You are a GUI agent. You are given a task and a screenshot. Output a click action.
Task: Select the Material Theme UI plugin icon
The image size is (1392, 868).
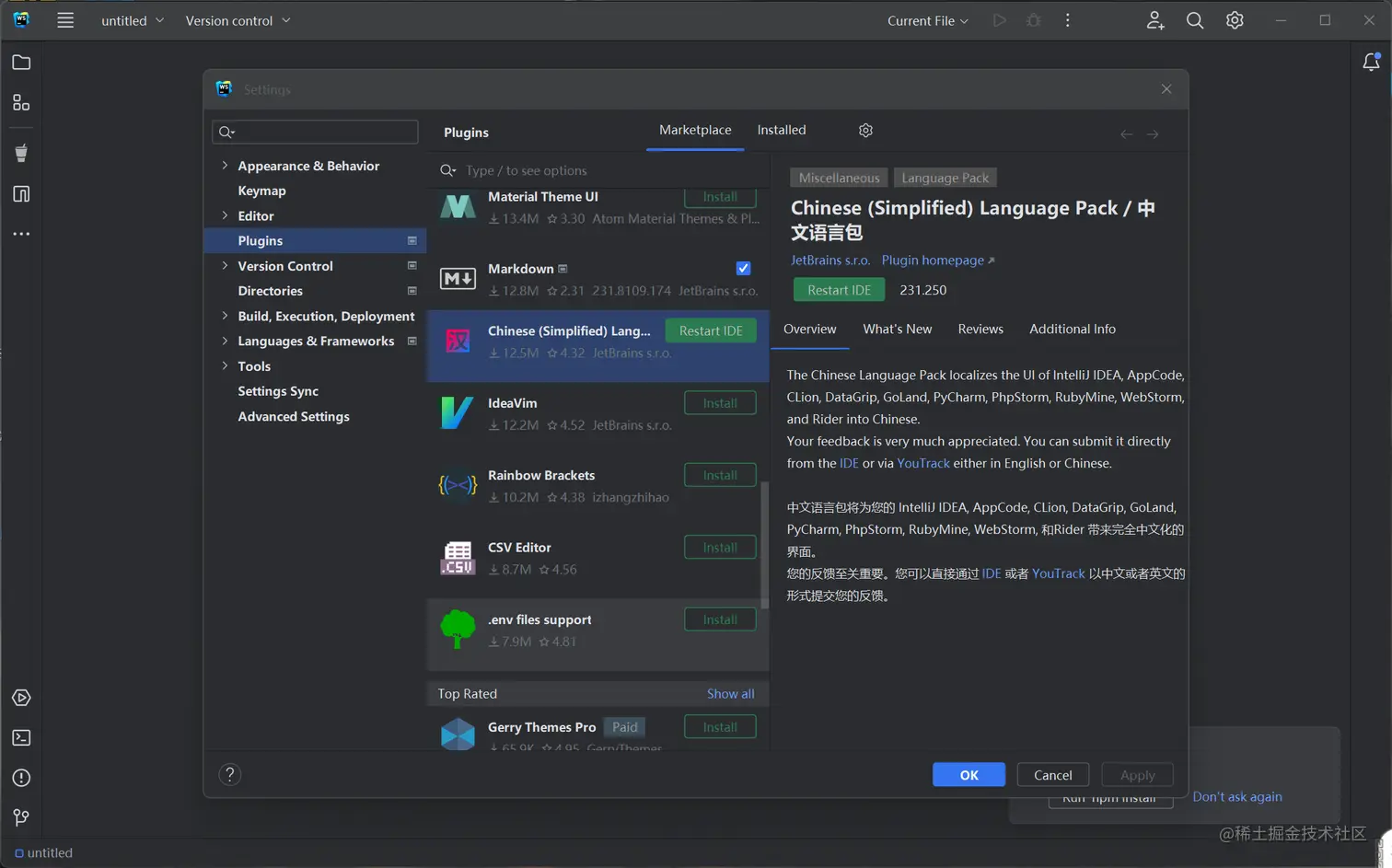(458, 206)
